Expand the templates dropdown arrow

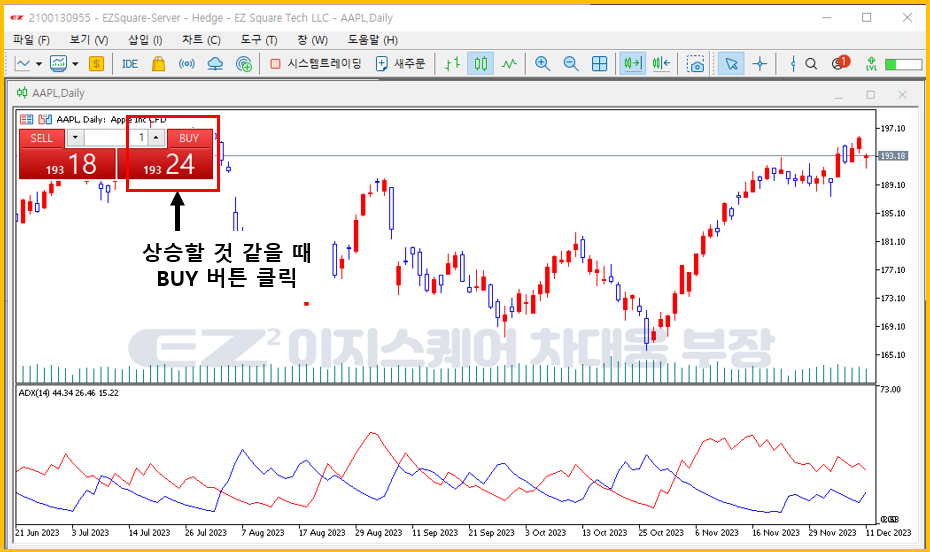75,64
